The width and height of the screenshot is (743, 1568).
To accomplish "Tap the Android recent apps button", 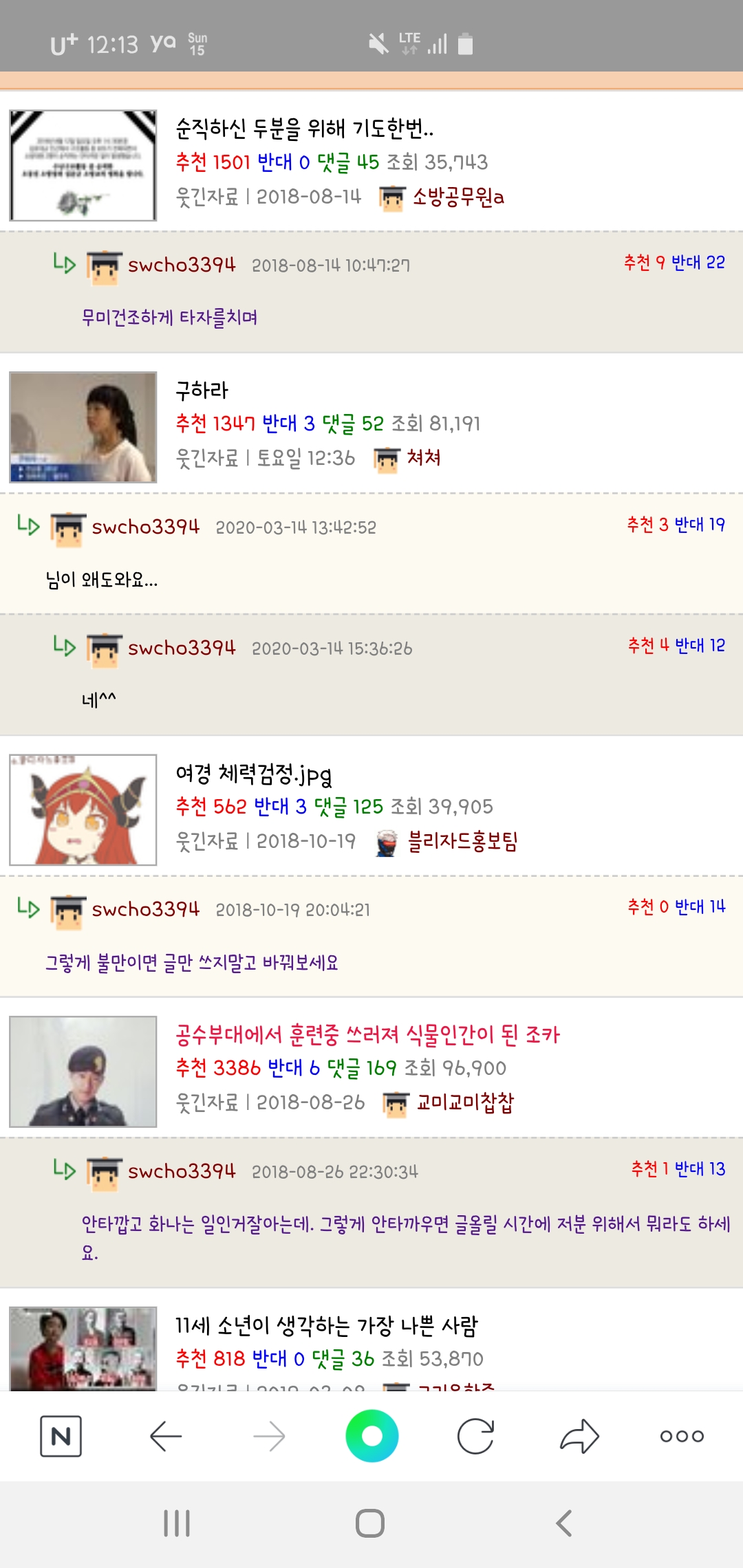I will pyautogui.click(x=177, y=1523).
